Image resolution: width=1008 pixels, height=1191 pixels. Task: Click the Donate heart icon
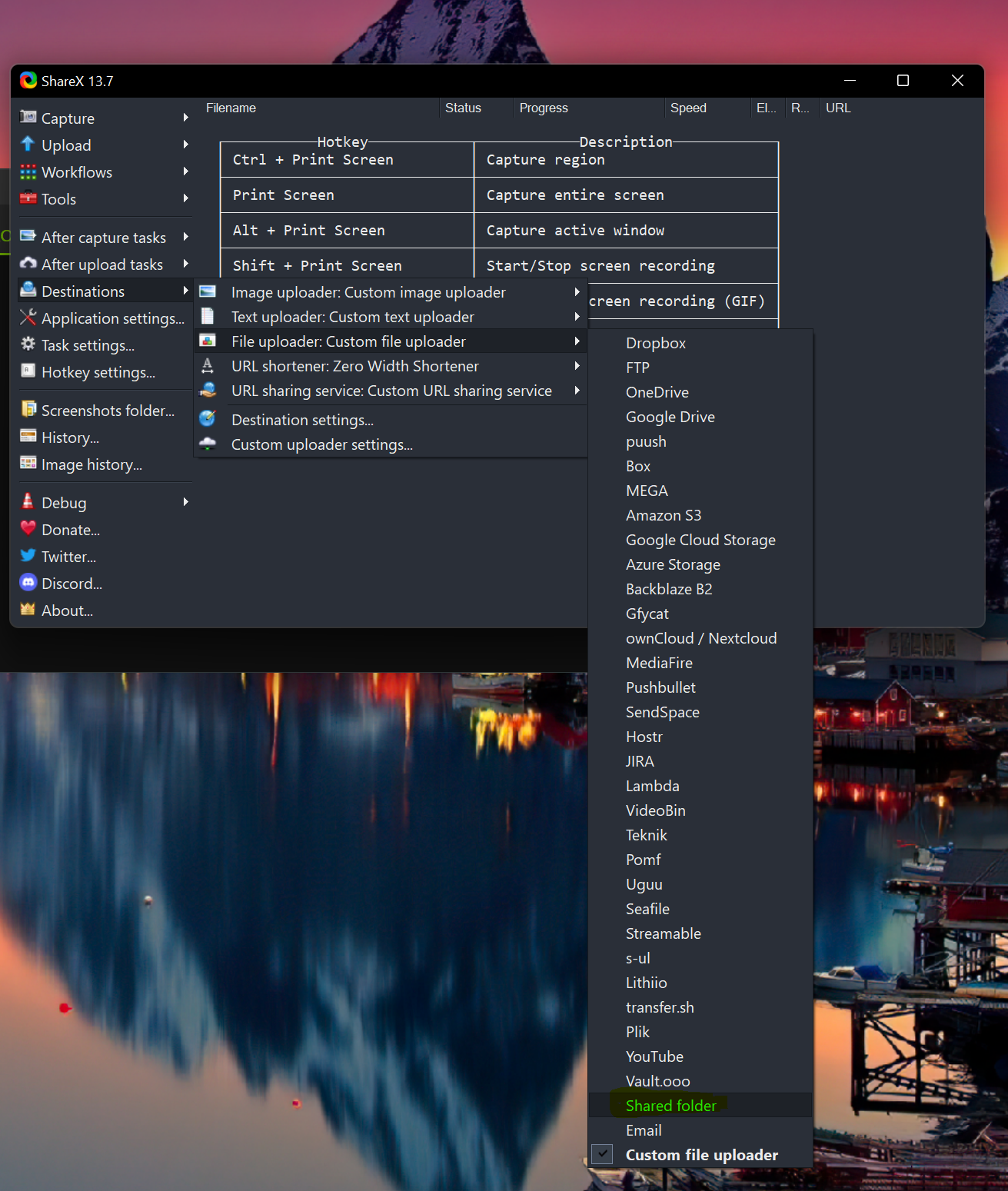pyautogui.click(x=28, y=529)
